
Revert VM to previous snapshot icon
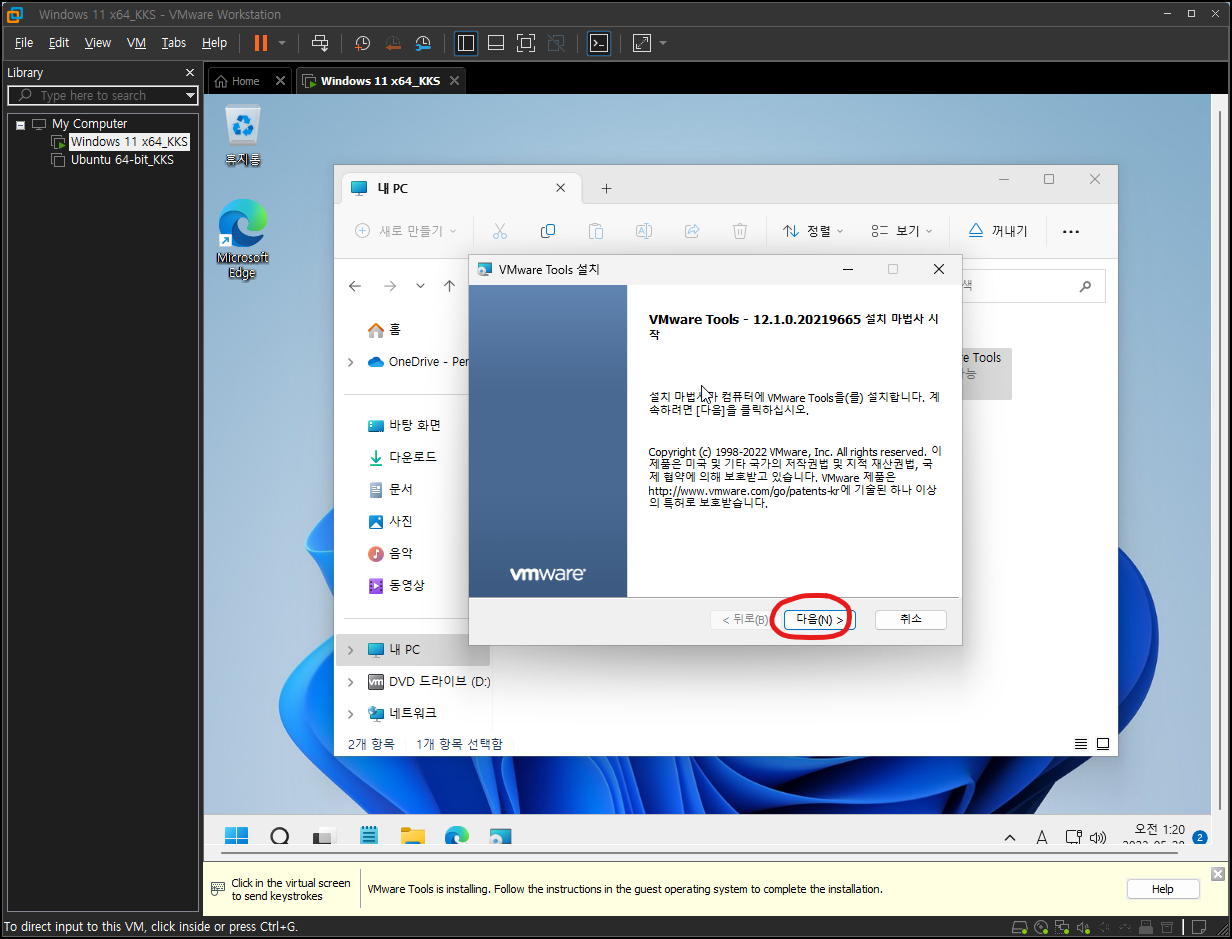pos(393,43)
